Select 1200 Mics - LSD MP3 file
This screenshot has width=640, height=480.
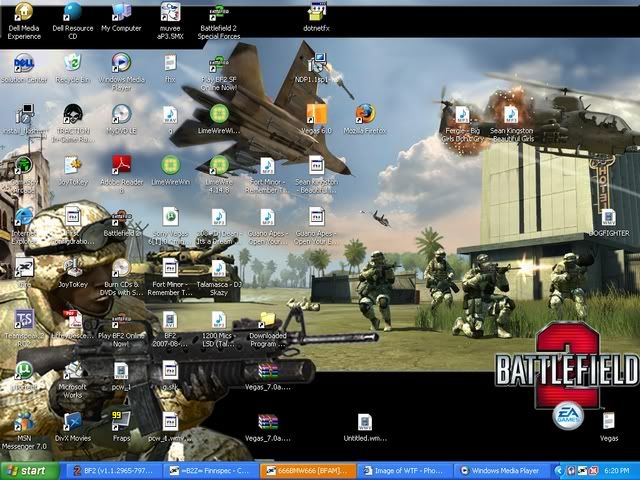click(219, 329)
